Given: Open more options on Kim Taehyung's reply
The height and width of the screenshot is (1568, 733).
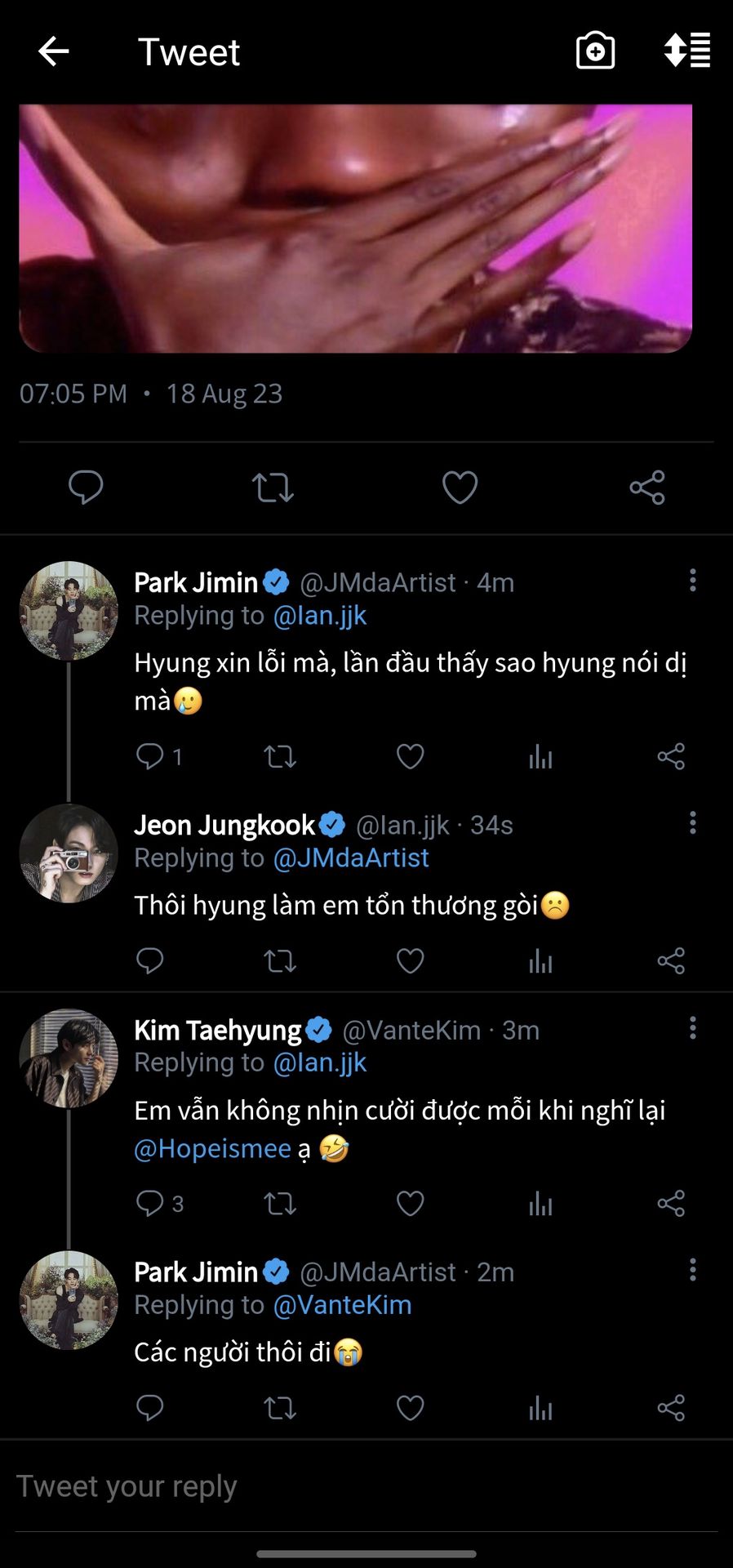Looking at the screenshot, I should (x=693, y=1028).
